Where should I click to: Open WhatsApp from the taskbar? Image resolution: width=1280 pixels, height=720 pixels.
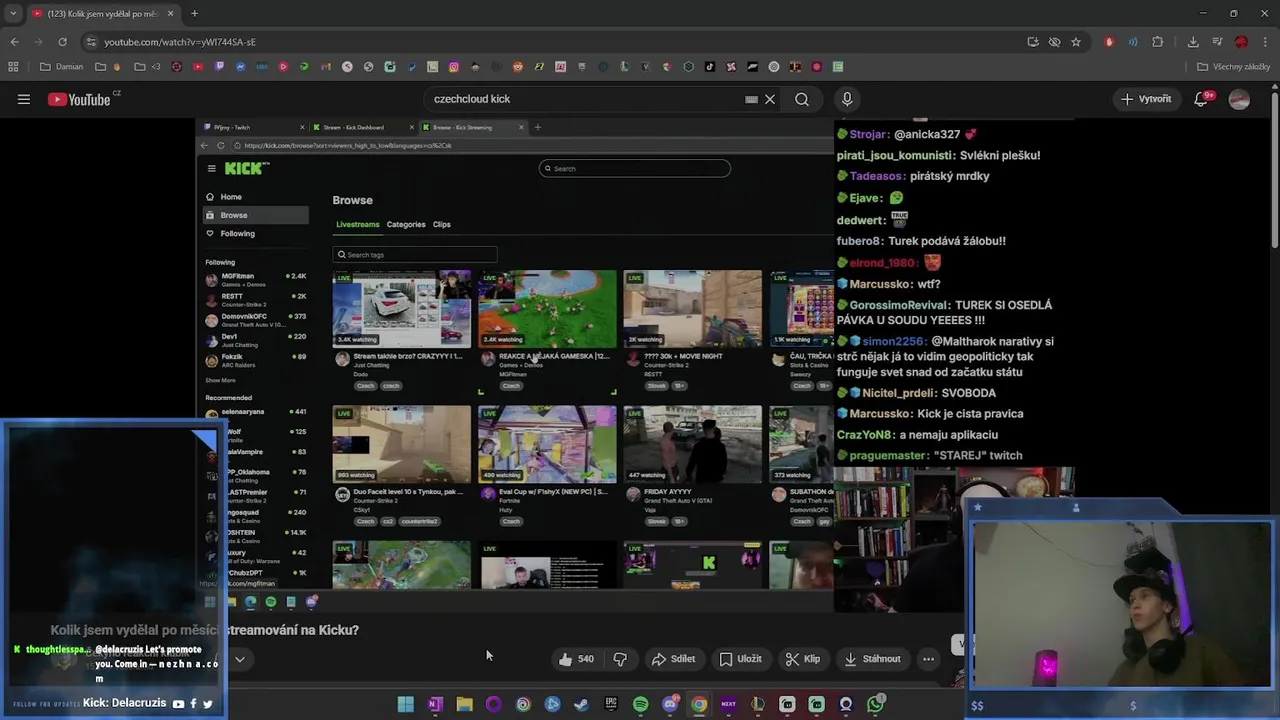pyautogui.click(x=876, y=704)
